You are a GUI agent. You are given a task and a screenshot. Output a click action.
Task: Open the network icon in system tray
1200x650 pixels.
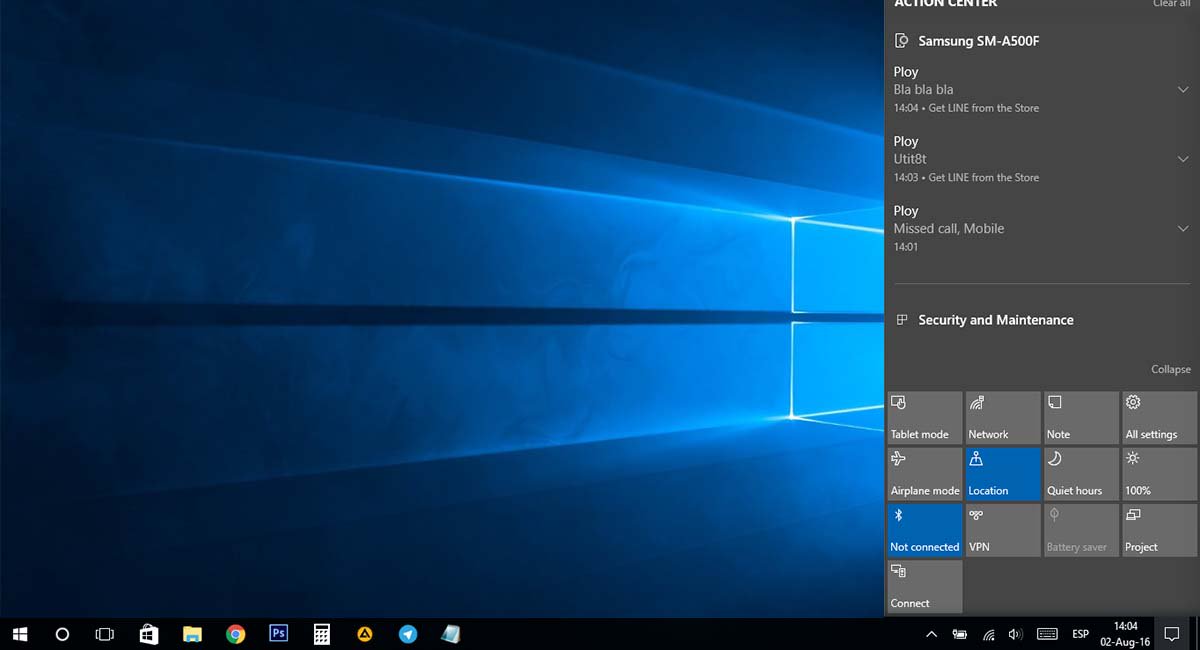988,634
